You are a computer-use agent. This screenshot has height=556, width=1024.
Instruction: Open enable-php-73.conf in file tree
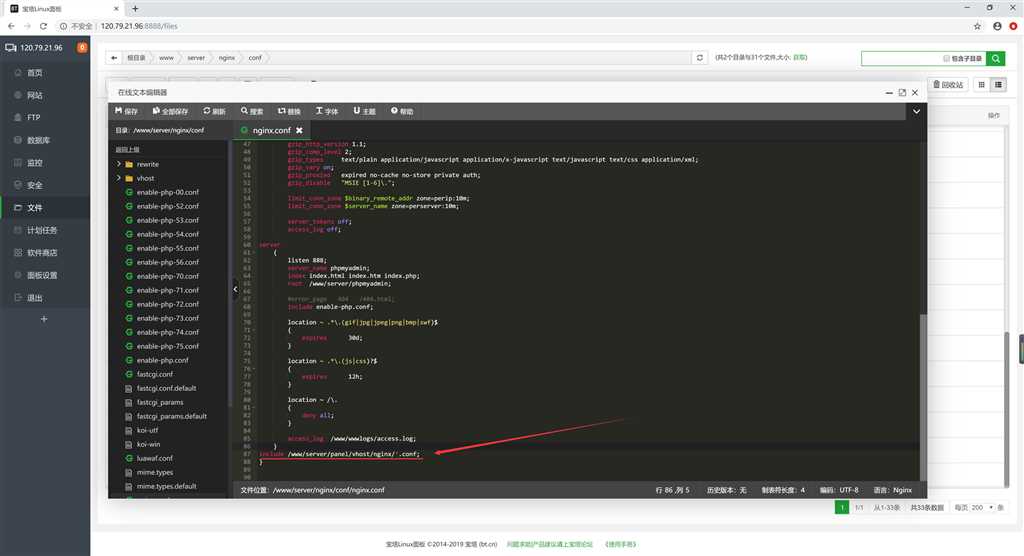168,318
